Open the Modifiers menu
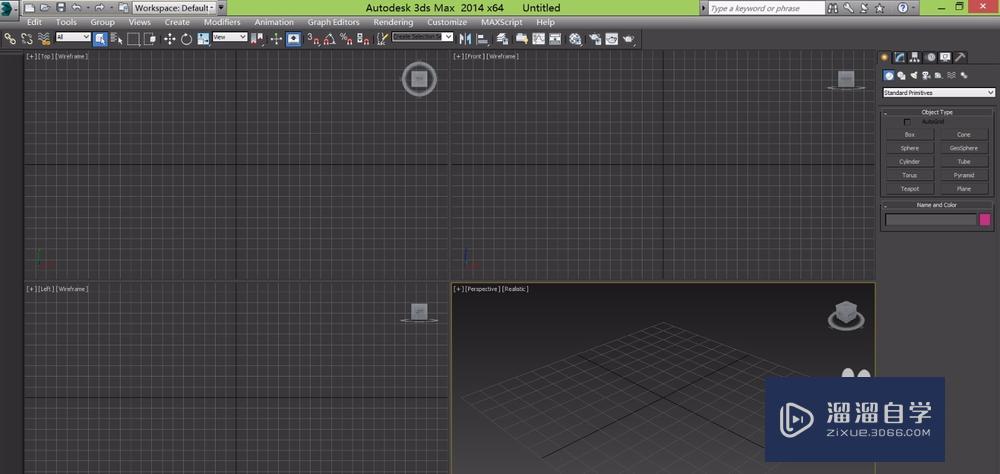This screenshot has width=1000, height=474. pyautogui.click(x=221, y=22)
